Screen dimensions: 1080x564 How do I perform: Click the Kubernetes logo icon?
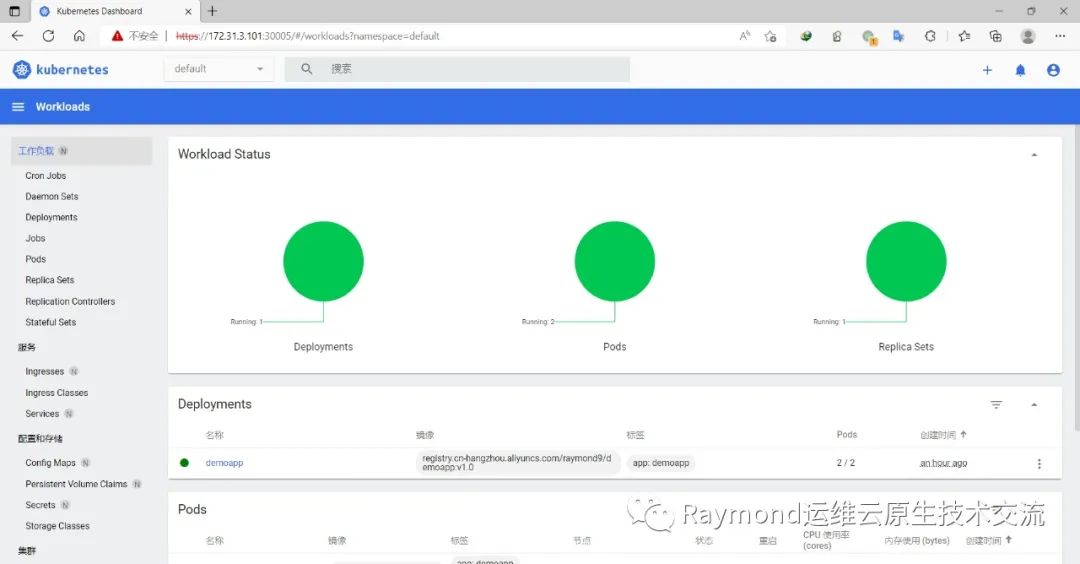(22, 70)
